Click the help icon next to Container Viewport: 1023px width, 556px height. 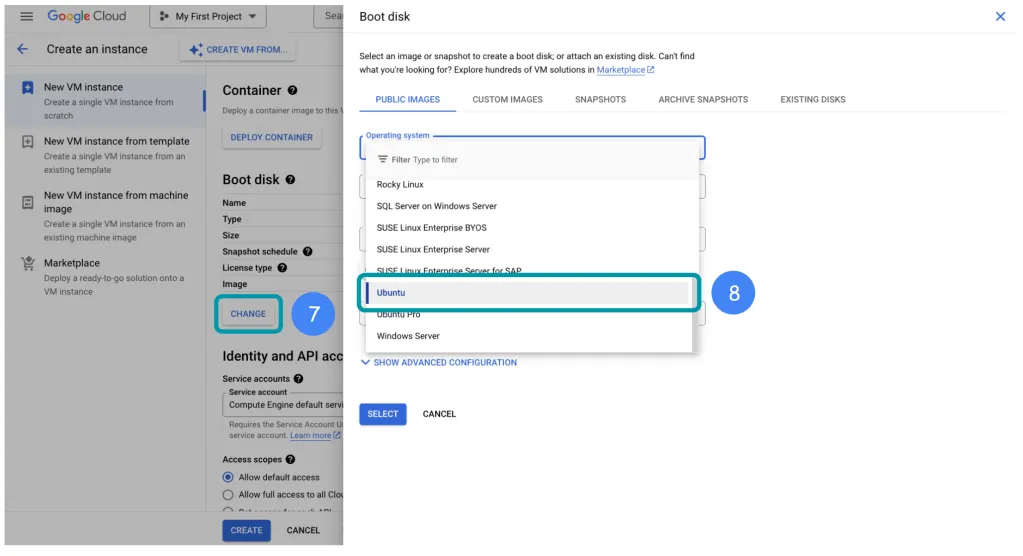click(x=293, y=91)
